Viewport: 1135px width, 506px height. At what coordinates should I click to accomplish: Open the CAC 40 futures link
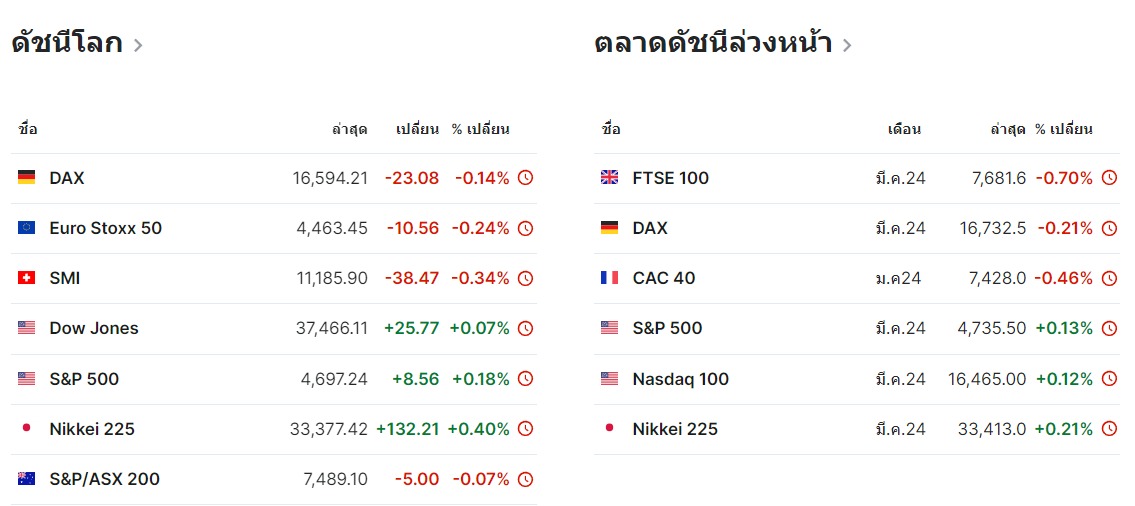click(664, 278)
